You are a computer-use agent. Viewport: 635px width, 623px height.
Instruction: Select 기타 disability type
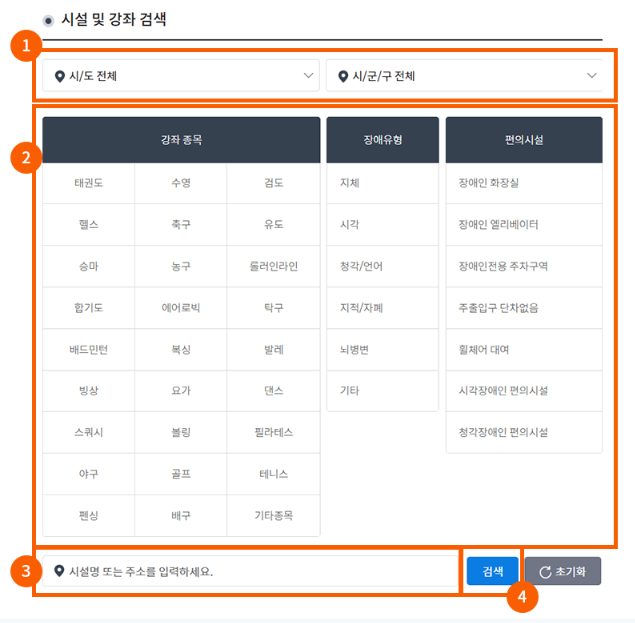[x=383, y=391]
